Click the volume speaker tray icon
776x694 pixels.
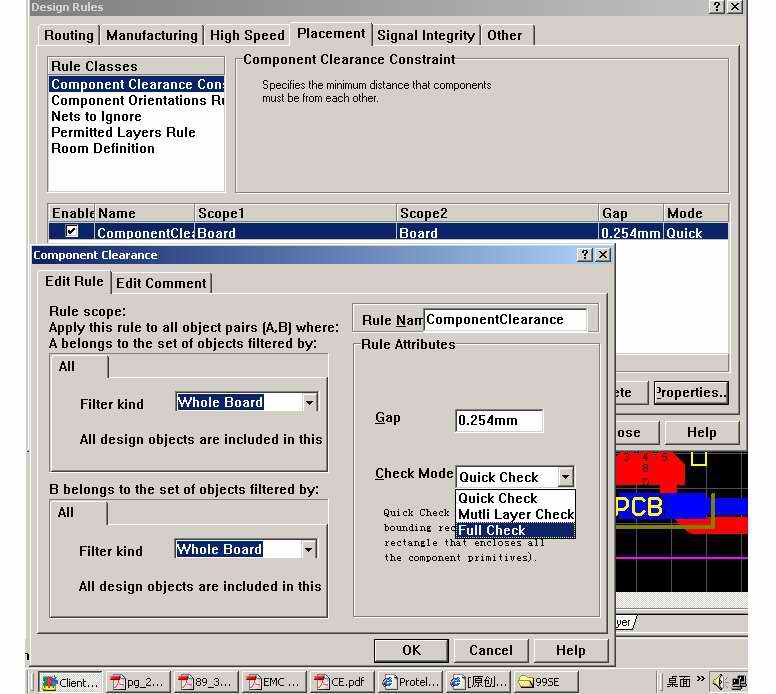pyautogui.click(x=718, y=682)
